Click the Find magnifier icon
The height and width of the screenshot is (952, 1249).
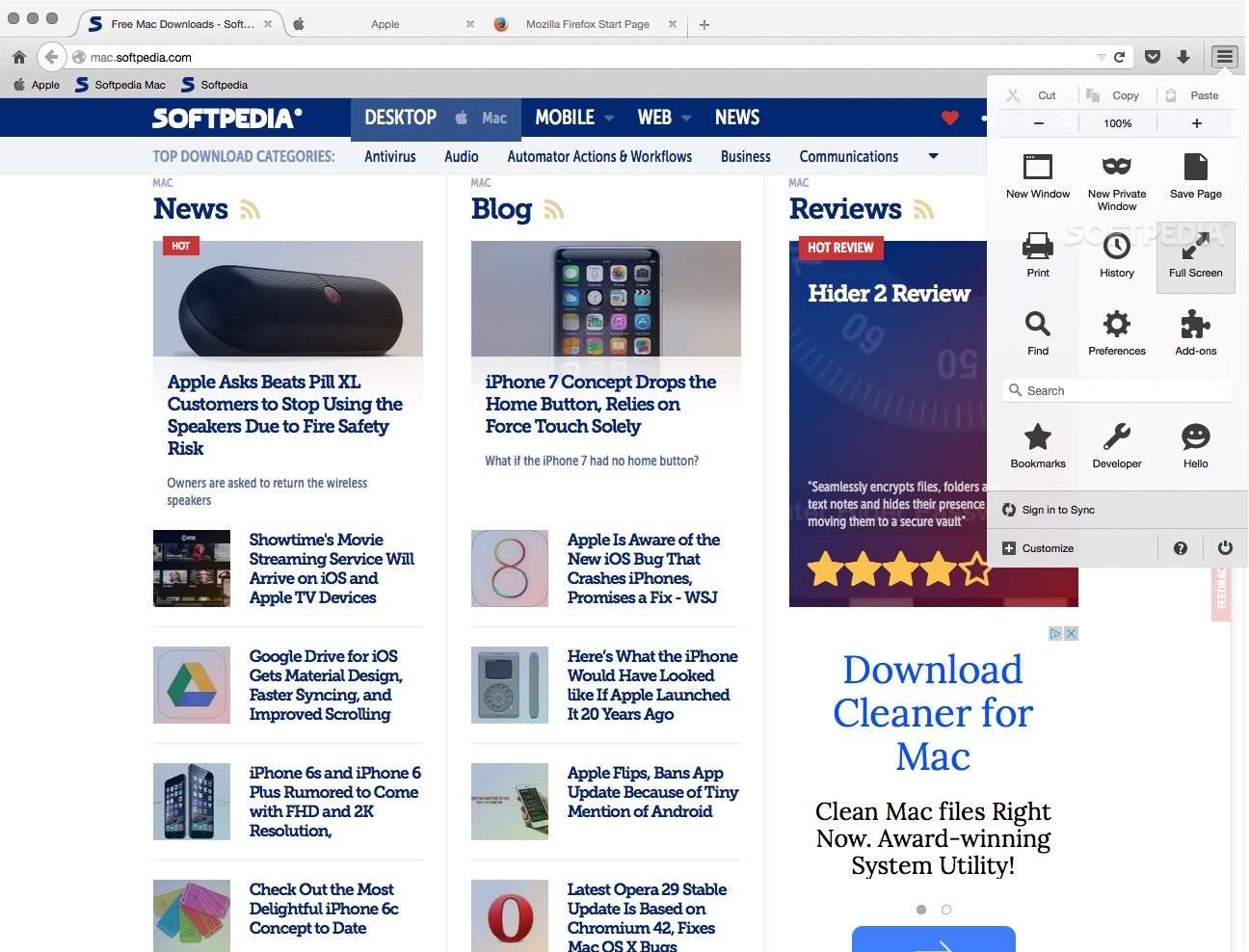click(1038, 323)
